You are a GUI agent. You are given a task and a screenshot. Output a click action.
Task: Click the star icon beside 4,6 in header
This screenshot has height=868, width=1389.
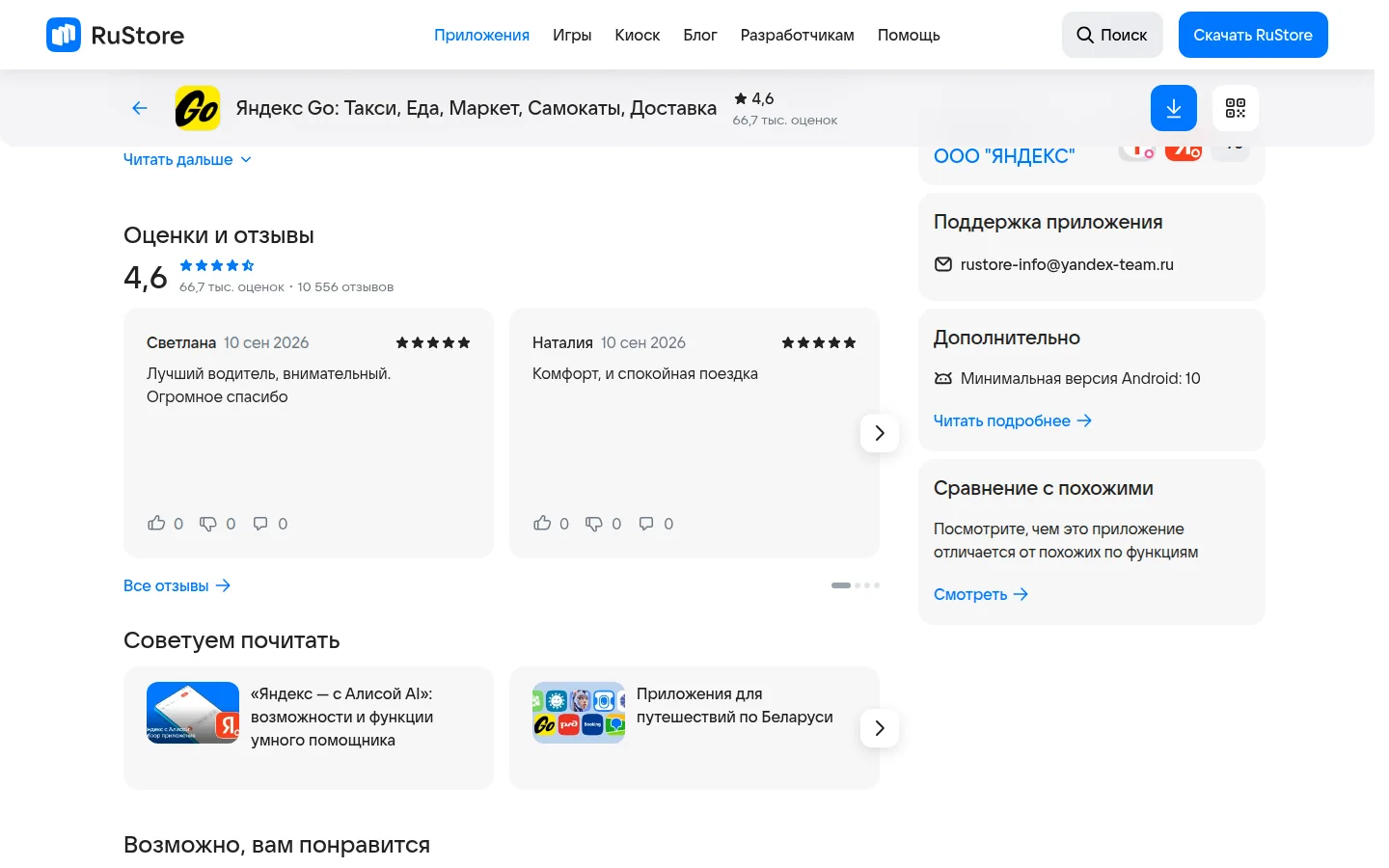[x=741, y=98]
